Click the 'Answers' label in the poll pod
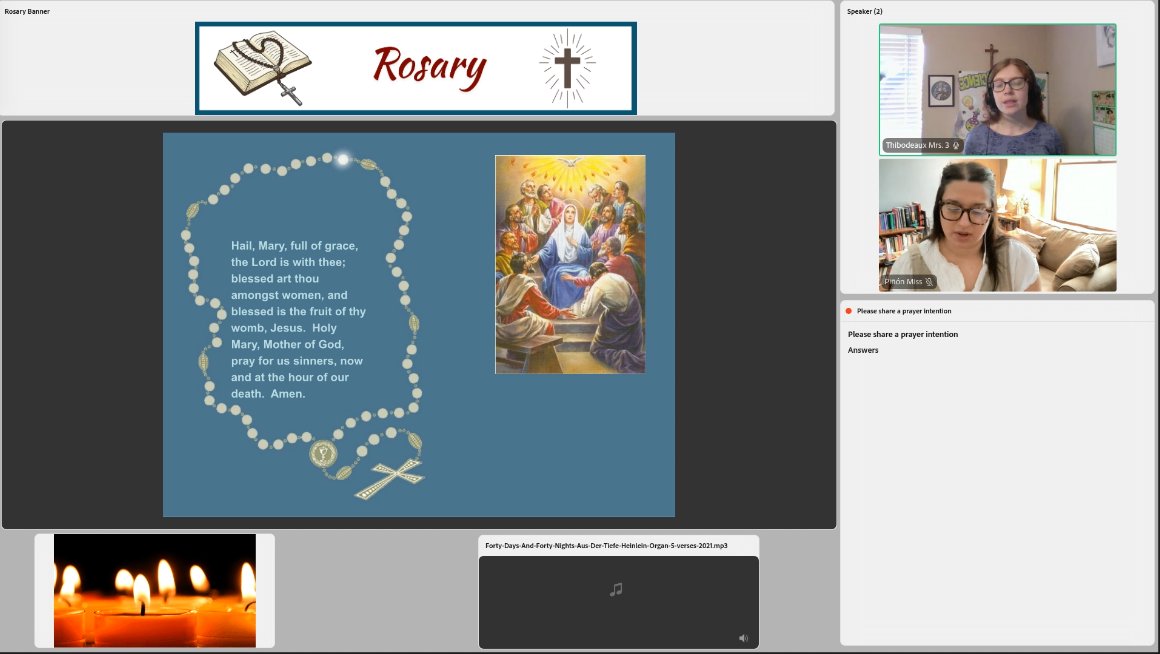Screen dimensions: 1160x654 [863, 350]
